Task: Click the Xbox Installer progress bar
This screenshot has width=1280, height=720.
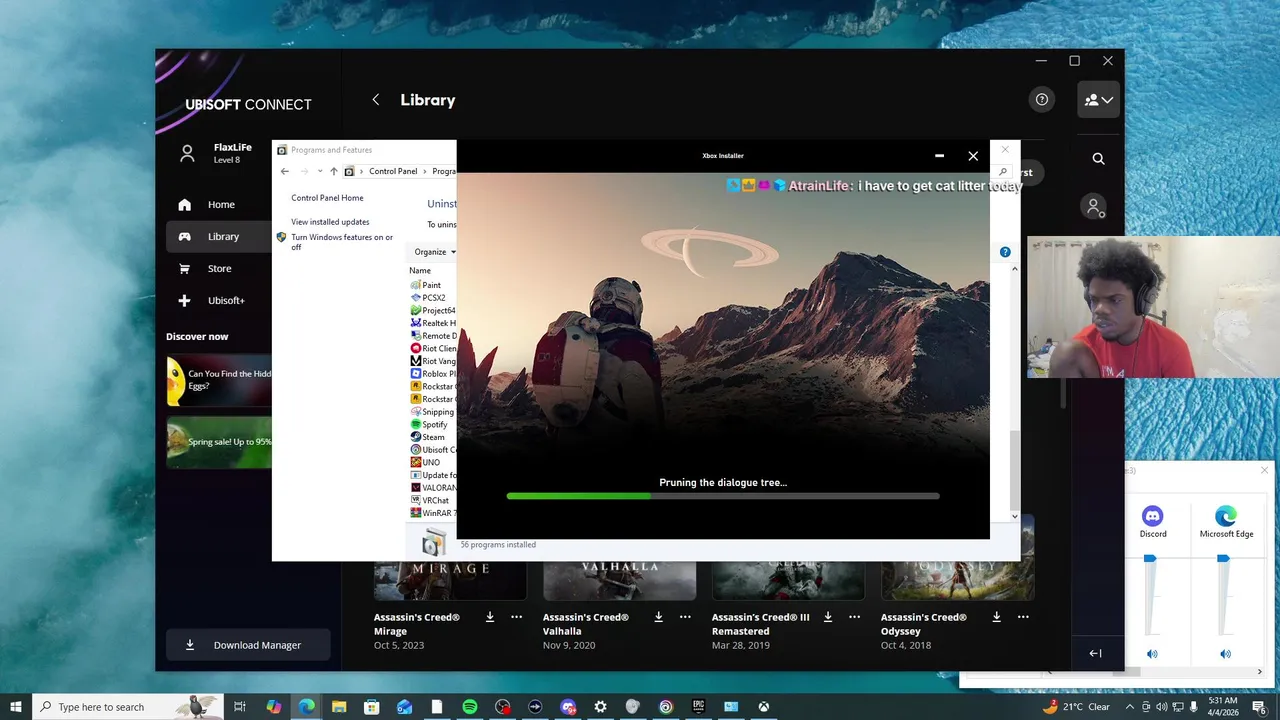Action: point(723,496)
